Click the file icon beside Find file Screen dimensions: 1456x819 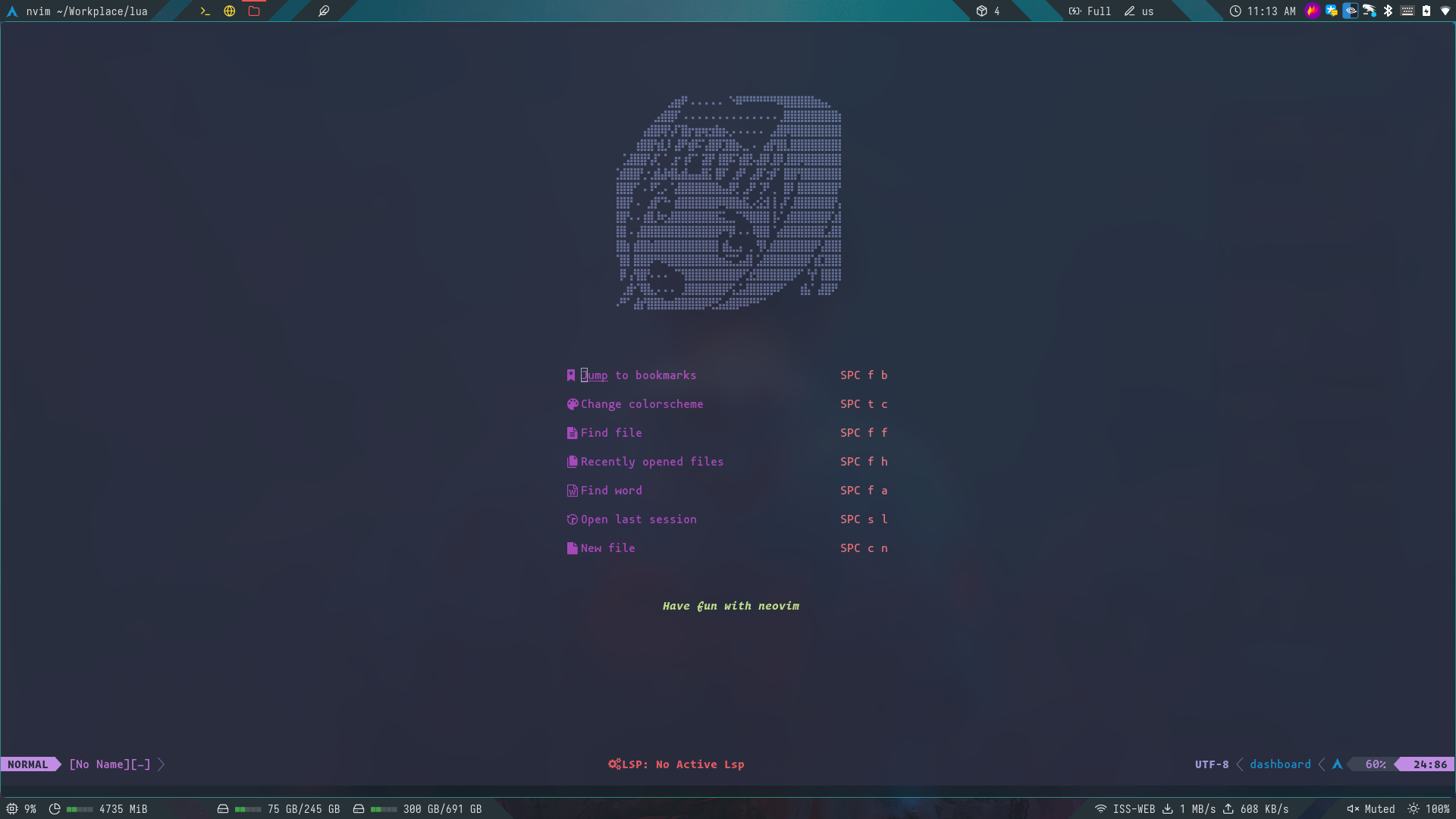tap(572, 433)
